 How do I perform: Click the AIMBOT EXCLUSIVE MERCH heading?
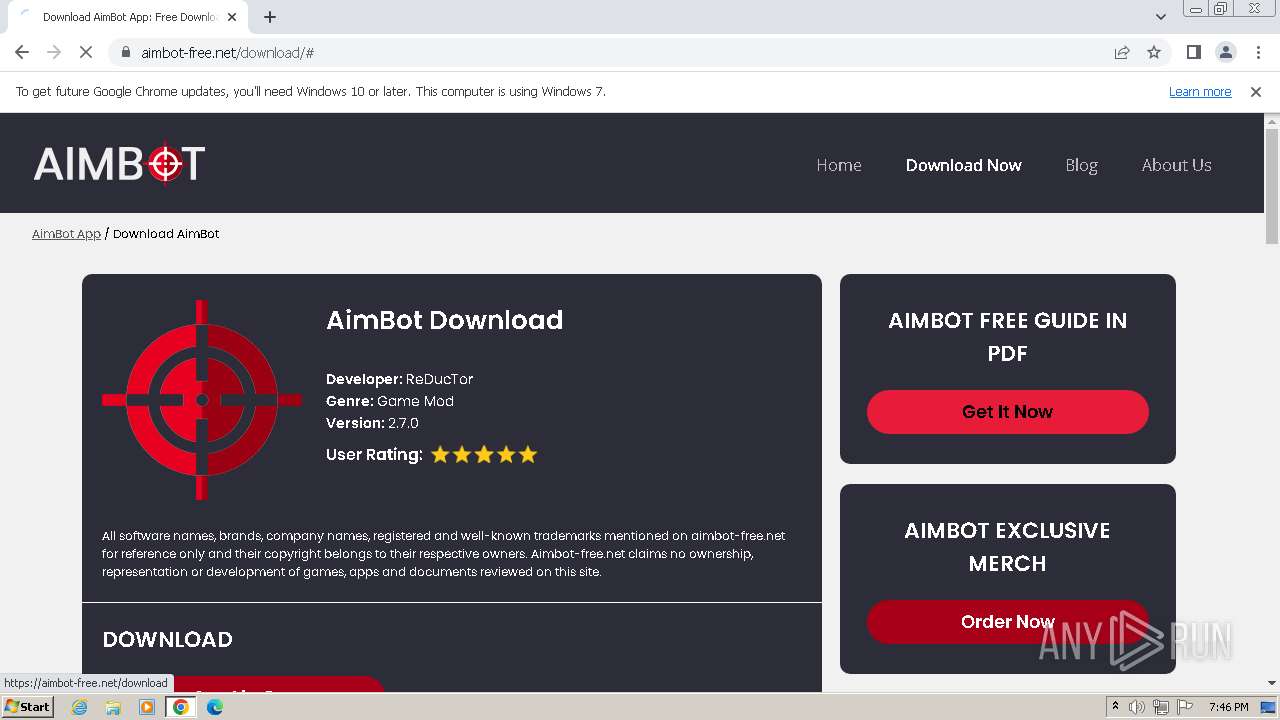tap(1007, 547)
